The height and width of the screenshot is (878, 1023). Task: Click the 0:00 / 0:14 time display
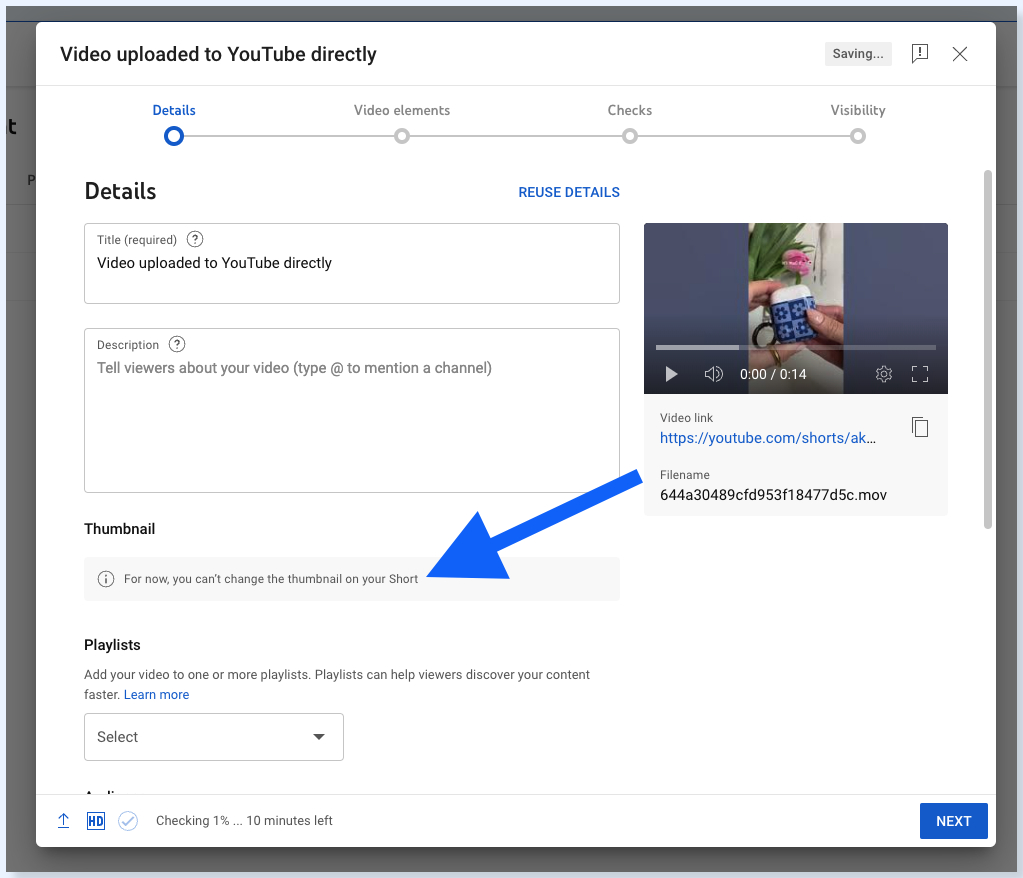coord(773,374)
